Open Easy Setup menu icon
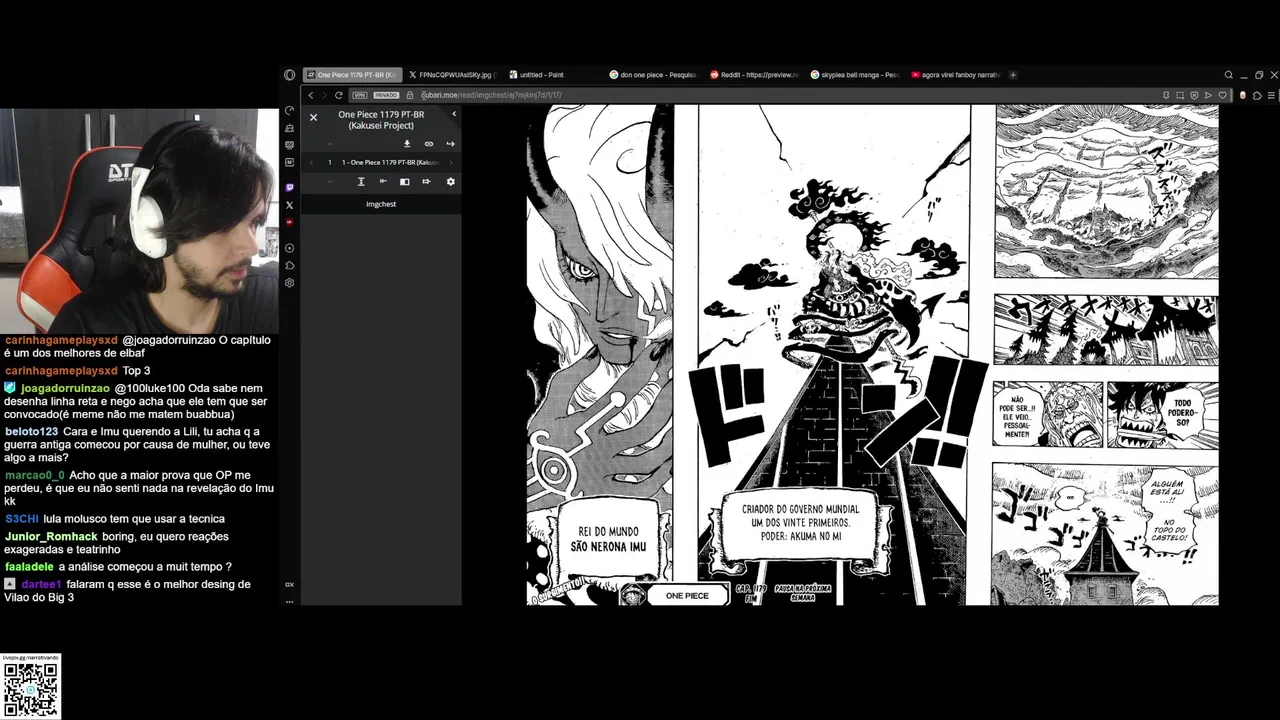This screenshot has width=1280, height=720. coord(1271,95)
